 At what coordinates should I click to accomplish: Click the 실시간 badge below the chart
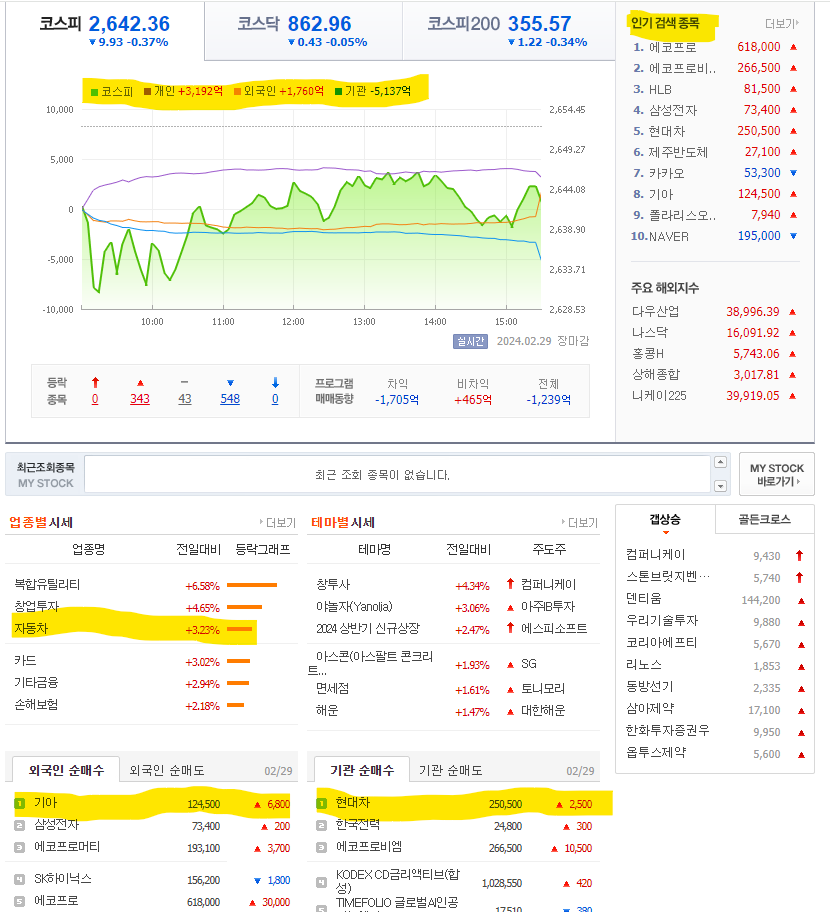coord(470,341)
